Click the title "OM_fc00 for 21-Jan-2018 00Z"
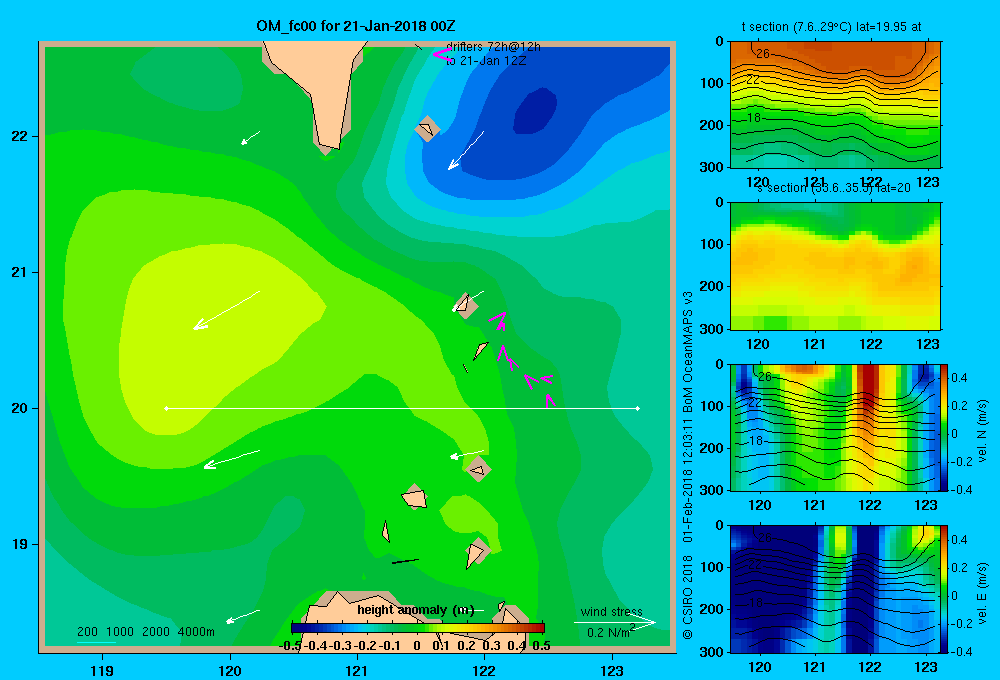The image size is (1000, 680). pyautogui.click(x=356, y=26)
